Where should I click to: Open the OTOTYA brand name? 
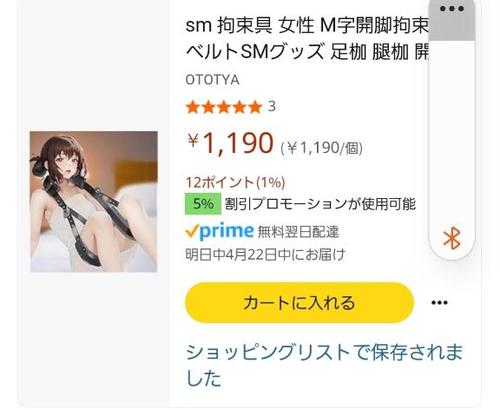212,80
